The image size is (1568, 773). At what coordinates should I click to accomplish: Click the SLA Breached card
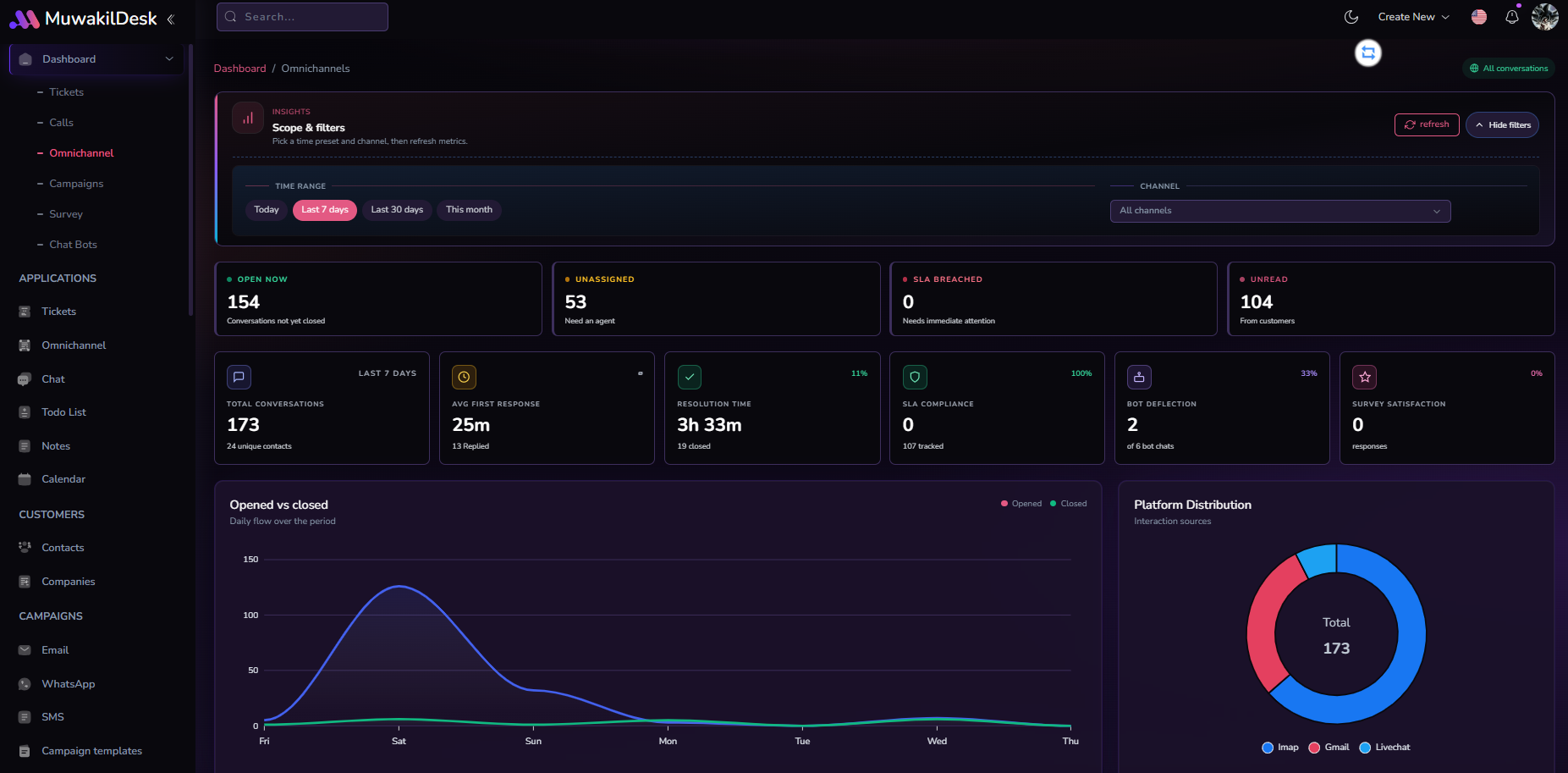tap(1054, 299)
